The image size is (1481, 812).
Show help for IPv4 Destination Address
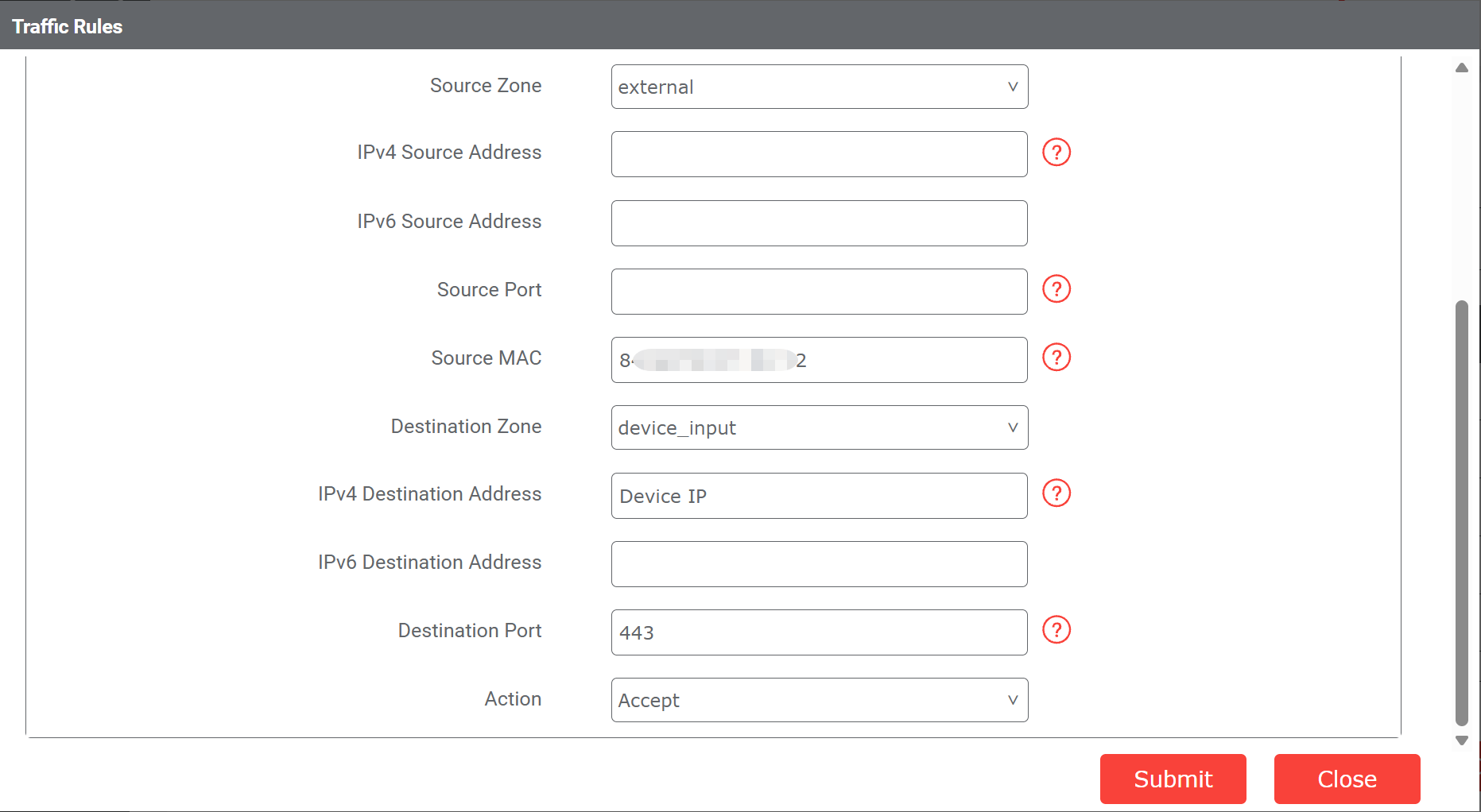(1056, 493)
